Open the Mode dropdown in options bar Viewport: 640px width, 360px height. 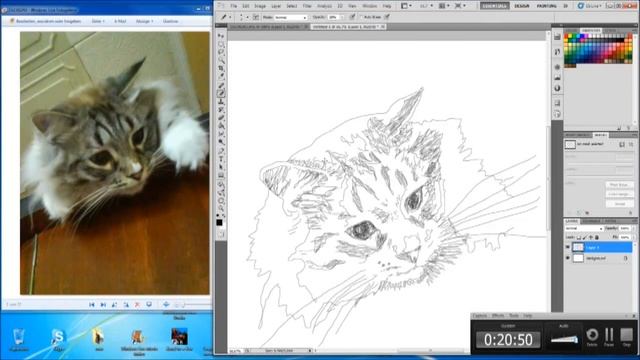coord(291,18)
